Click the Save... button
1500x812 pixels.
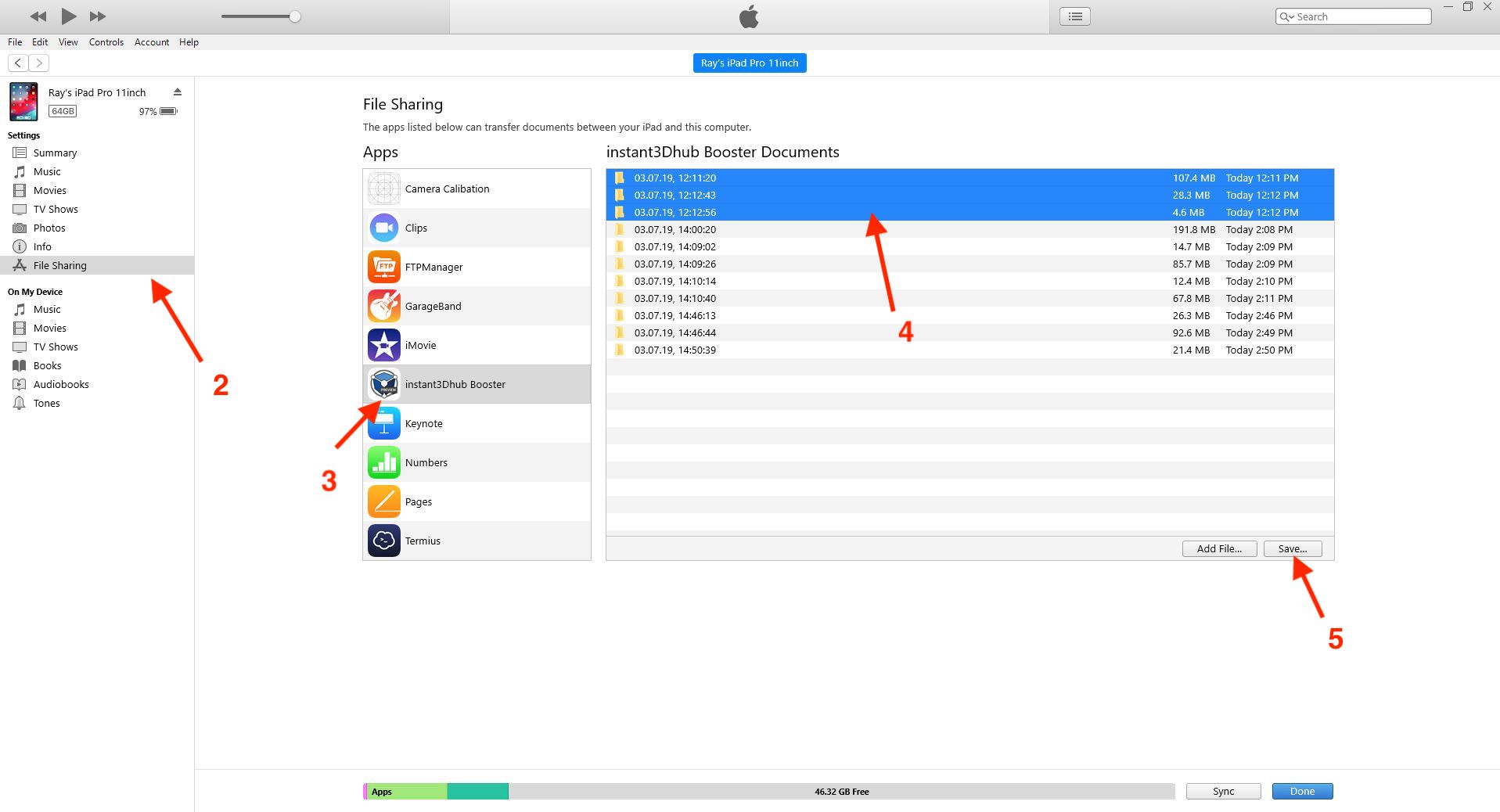click(x=1293, y=549)
